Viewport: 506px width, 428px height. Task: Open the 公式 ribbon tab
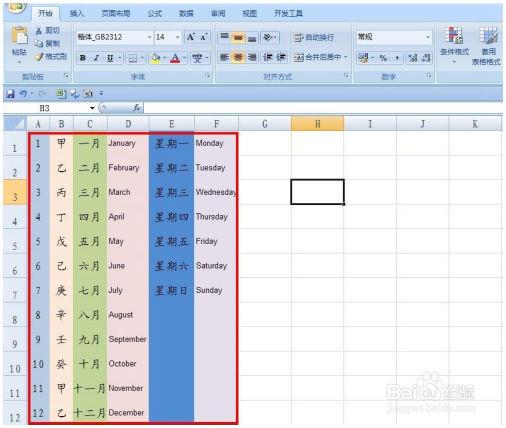155,14
